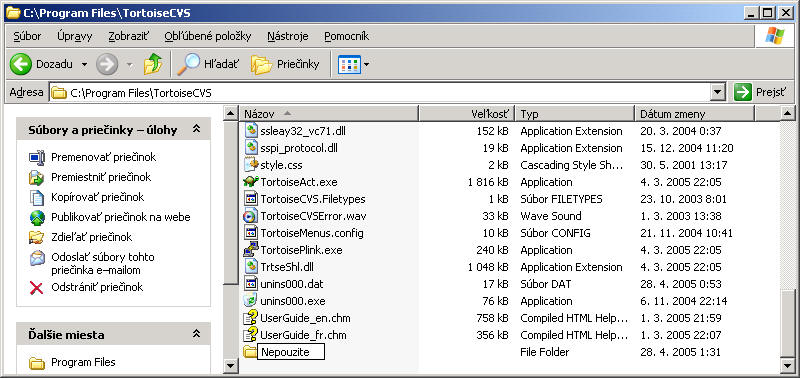800x378 pixels.
Task: Select the TortoiseCVS.Filetypes file icon
Action: [x=251, y=199]
